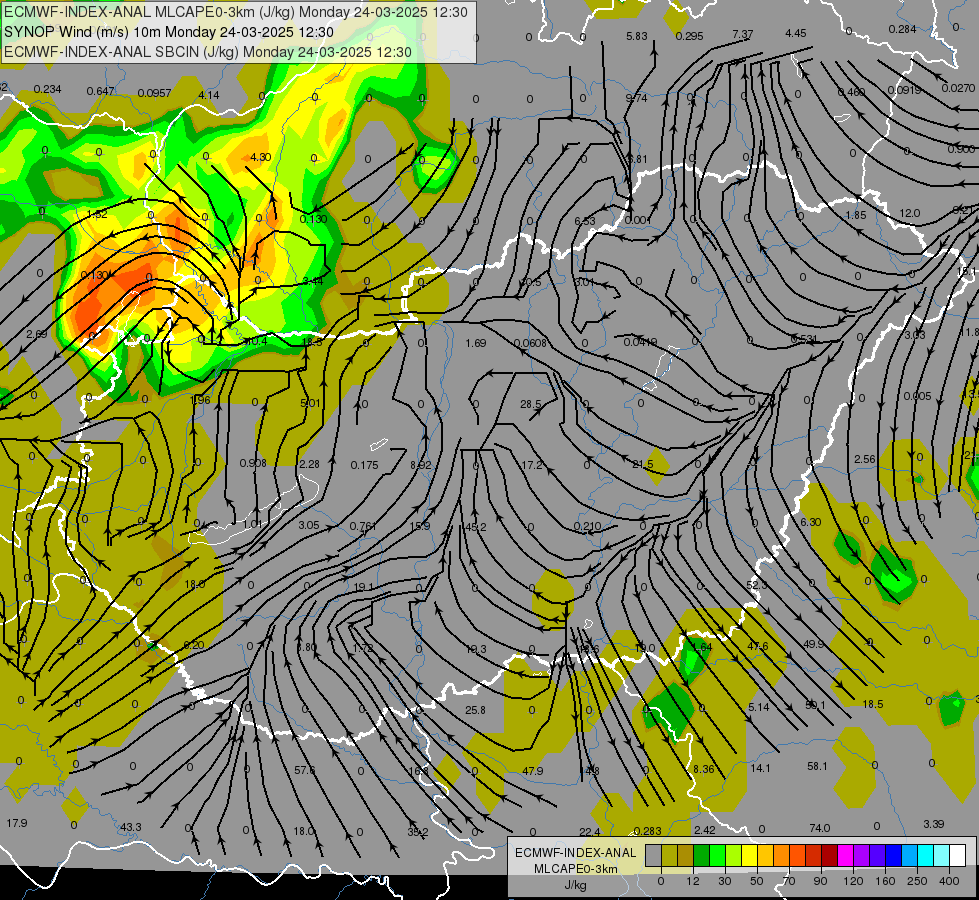Click the map value '0.175'
The height and width of the screenshot is (900, 979).
click(365, 465)
